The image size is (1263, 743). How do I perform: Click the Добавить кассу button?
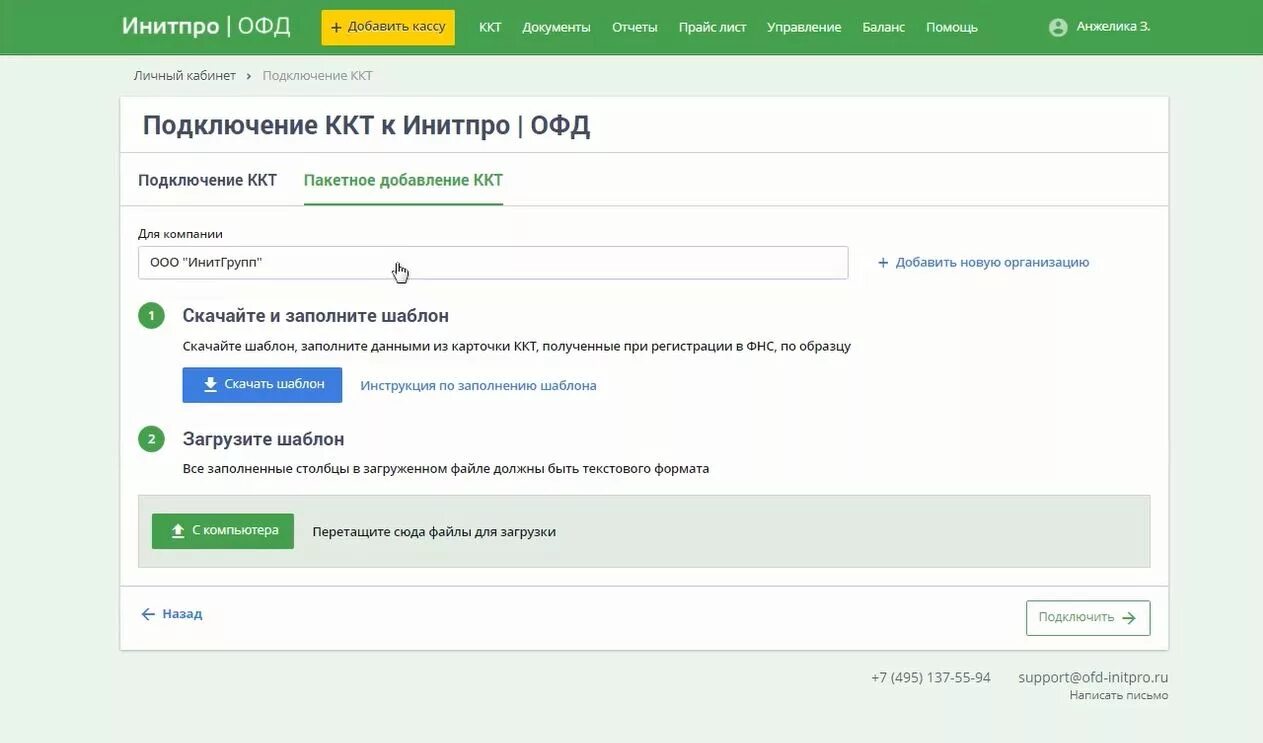pos(388,27)
